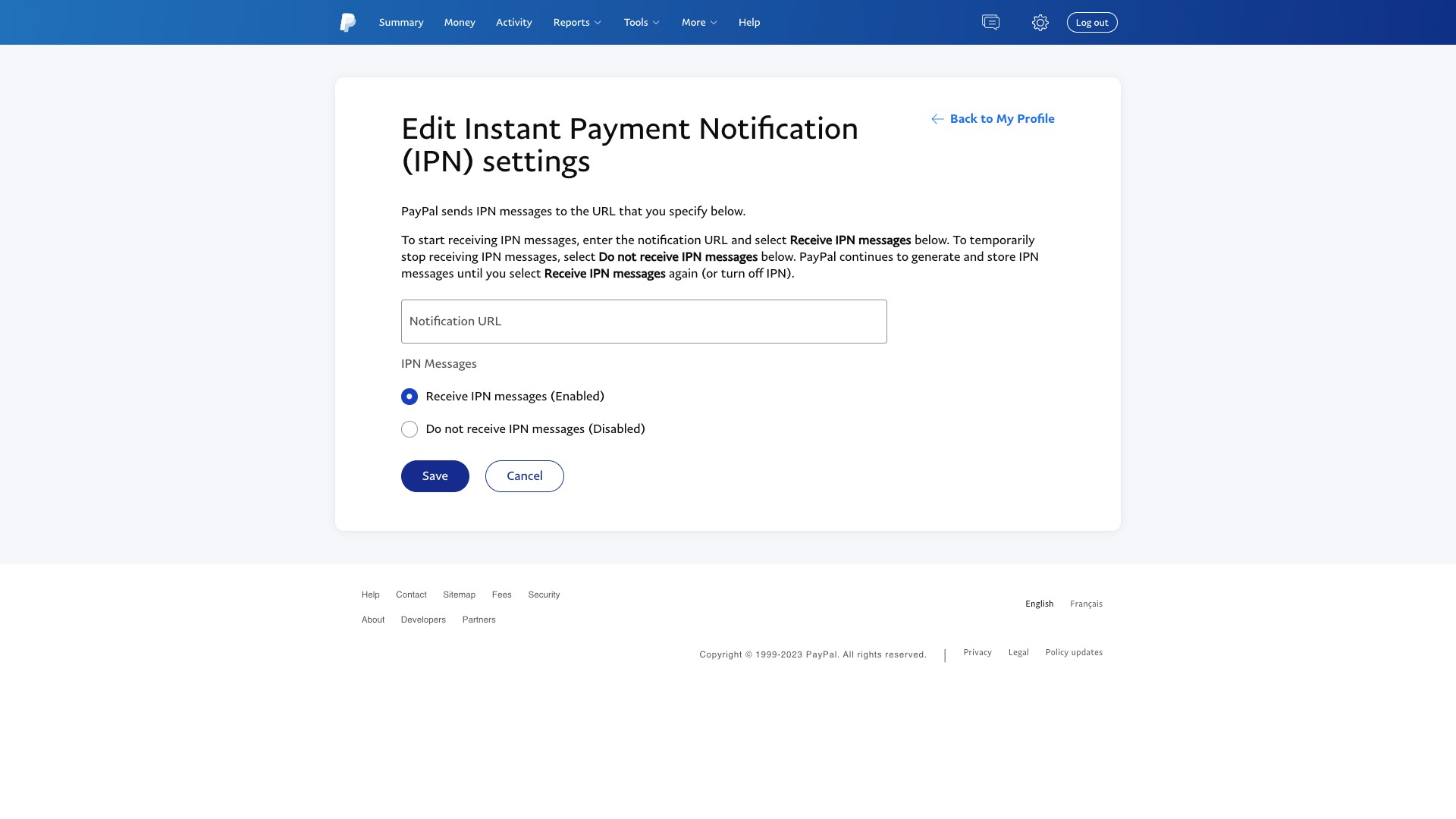
Task: Click the Log out button
Action: 1092,23
